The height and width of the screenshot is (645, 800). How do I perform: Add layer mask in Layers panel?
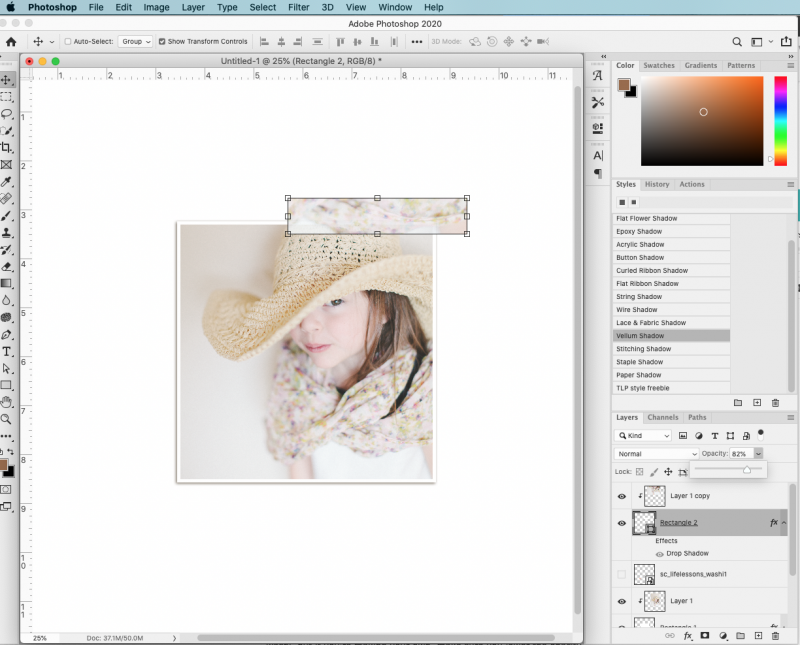click(x=705, y=636)
